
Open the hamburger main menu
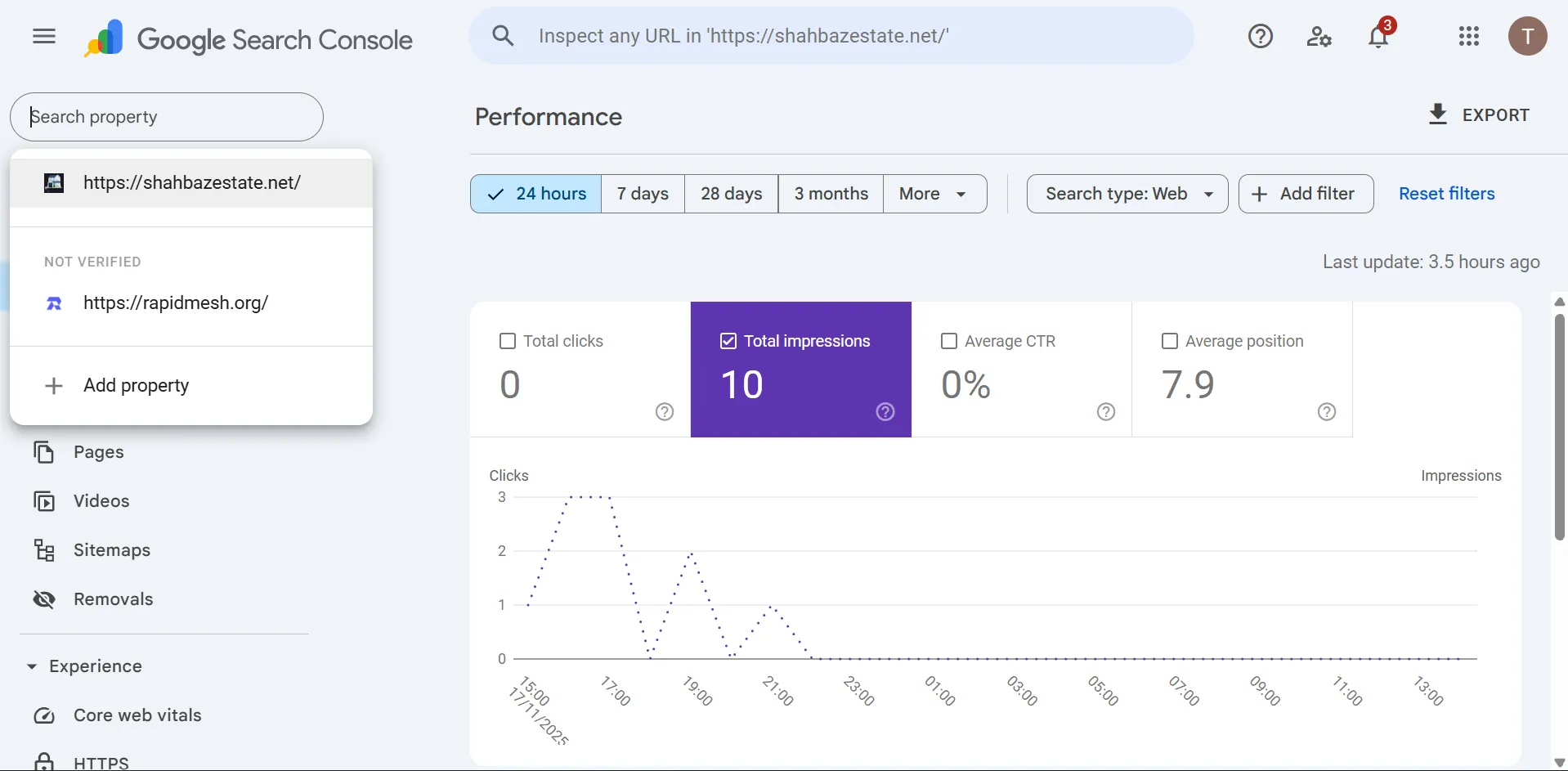tap(44, 36)
